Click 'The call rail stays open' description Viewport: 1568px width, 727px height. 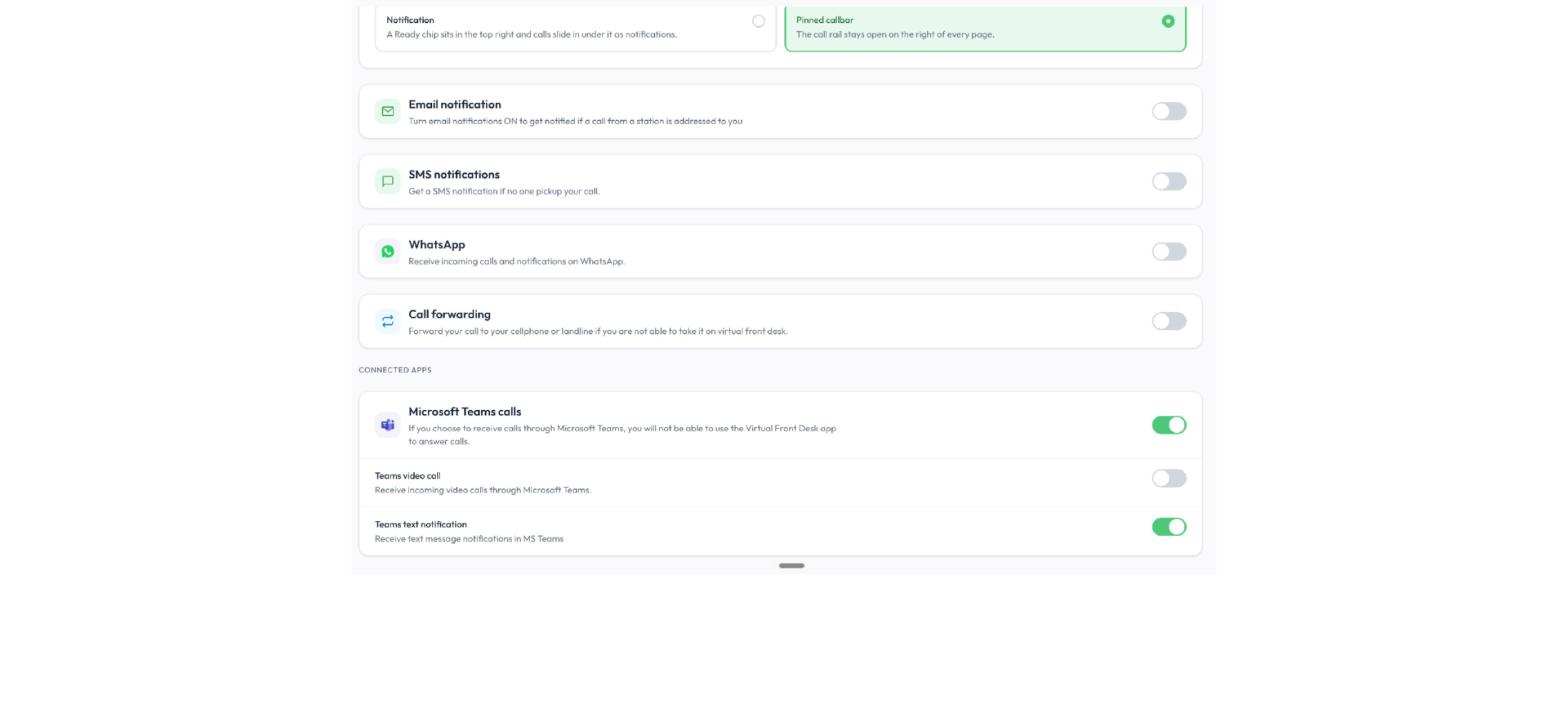895,34
